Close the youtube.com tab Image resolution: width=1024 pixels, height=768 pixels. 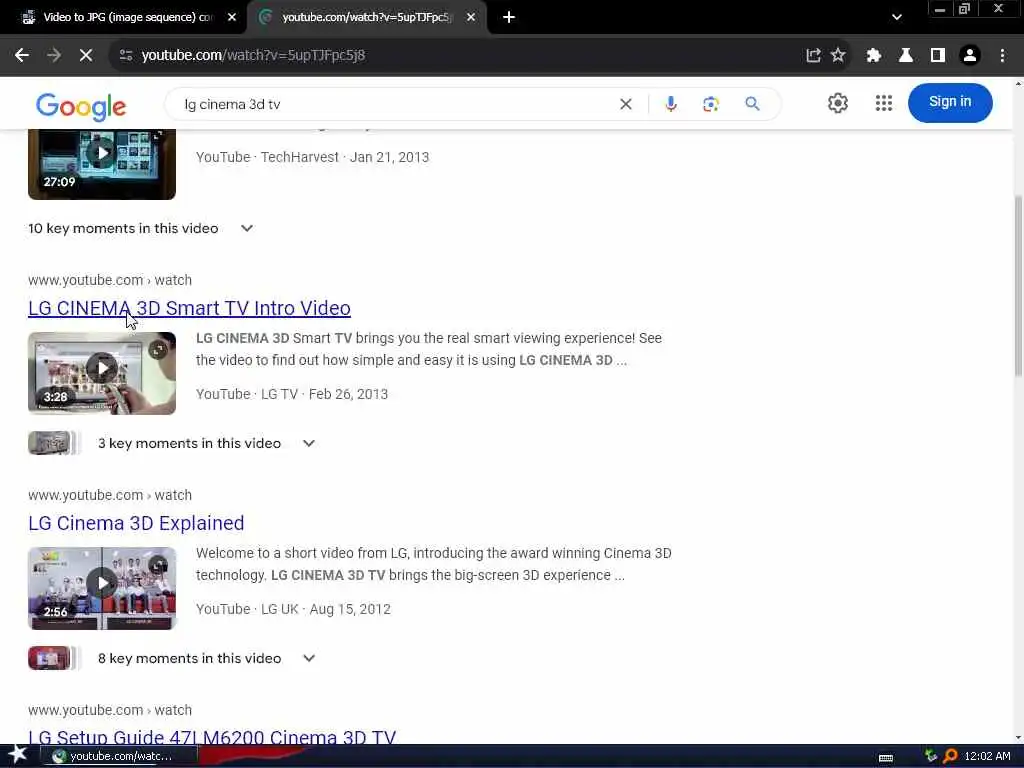point(471,18)
